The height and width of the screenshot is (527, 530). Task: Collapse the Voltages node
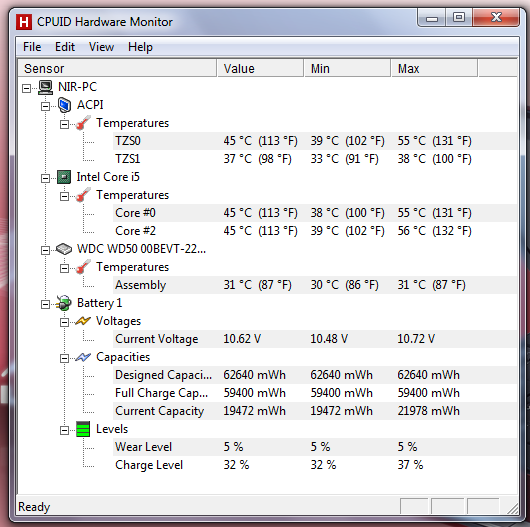(64, 322)
